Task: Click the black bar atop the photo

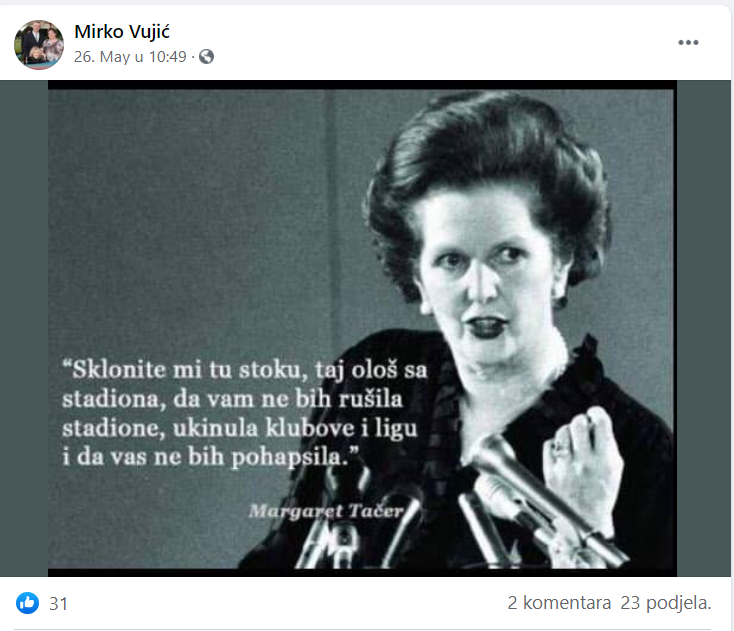Action: 362,85
